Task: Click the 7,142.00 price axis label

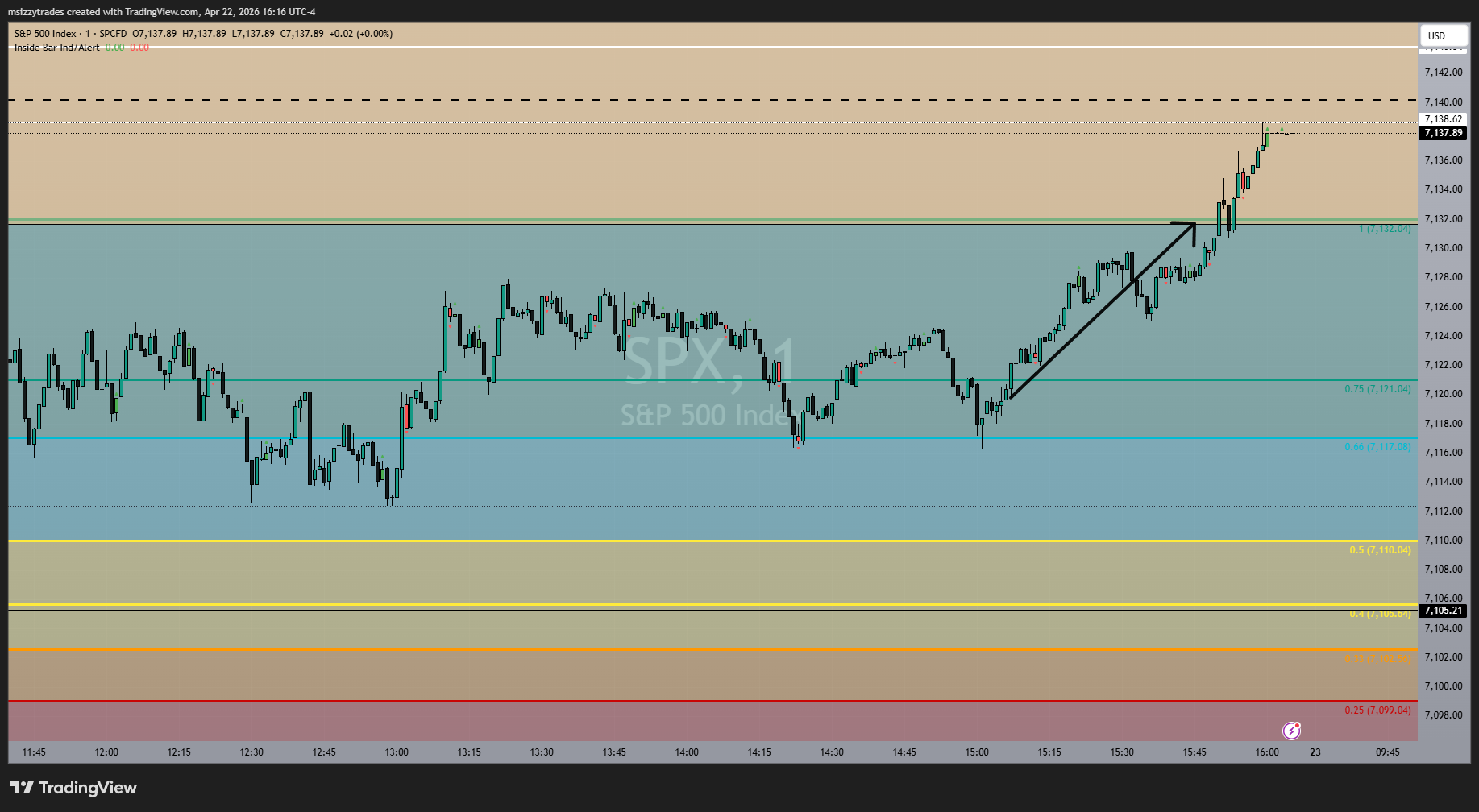Action: pos(1444,72)
